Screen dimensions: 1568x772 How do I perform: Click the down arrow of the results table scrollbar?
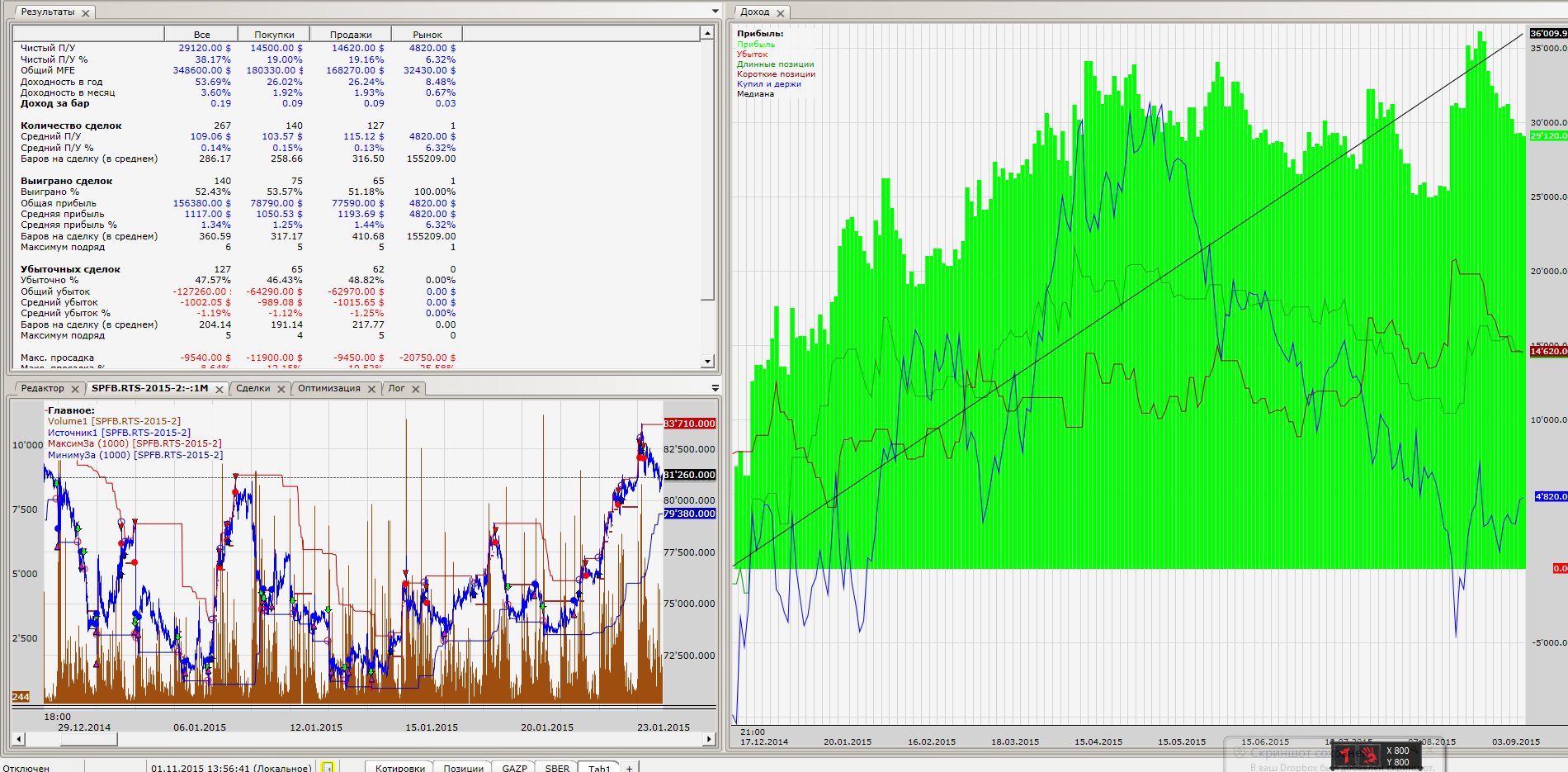coord(707,361)
